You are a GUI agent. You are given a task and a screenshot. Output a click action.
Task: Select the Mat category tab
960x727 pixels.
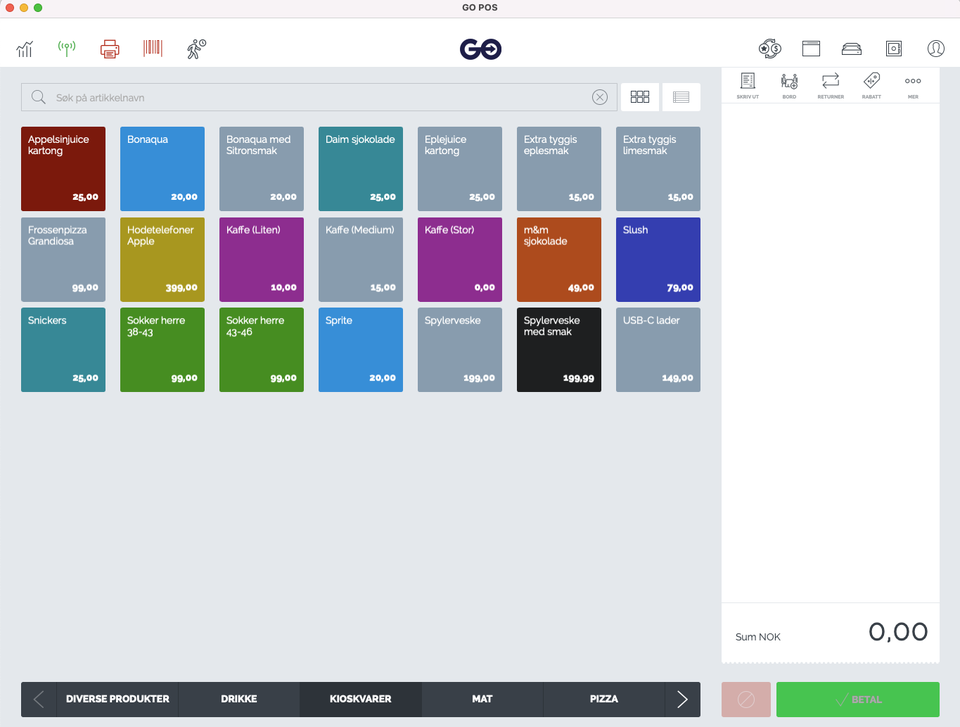[x=482, y=699]
